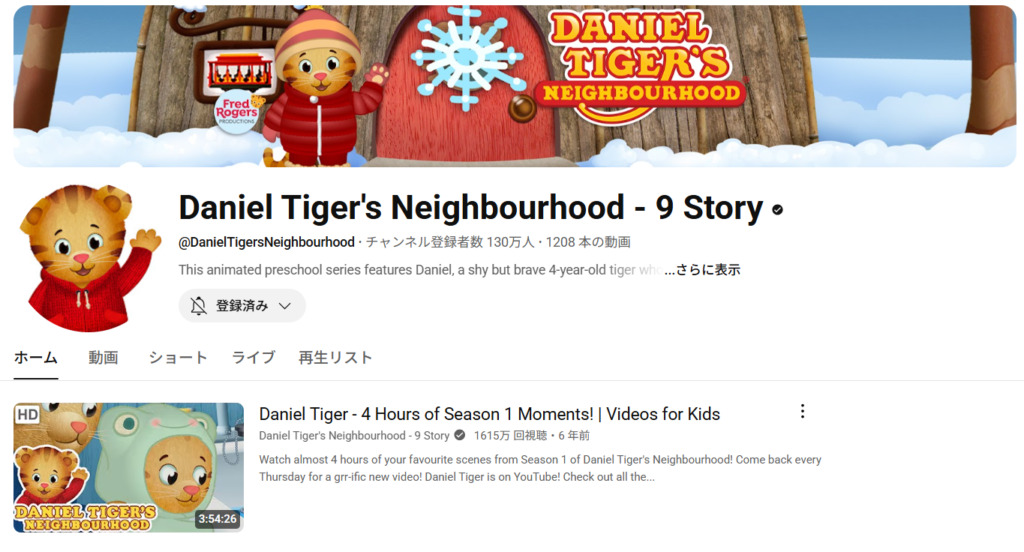Click the trolley sign icon in banner
The image size is (1024, 552).
point(239,71)
